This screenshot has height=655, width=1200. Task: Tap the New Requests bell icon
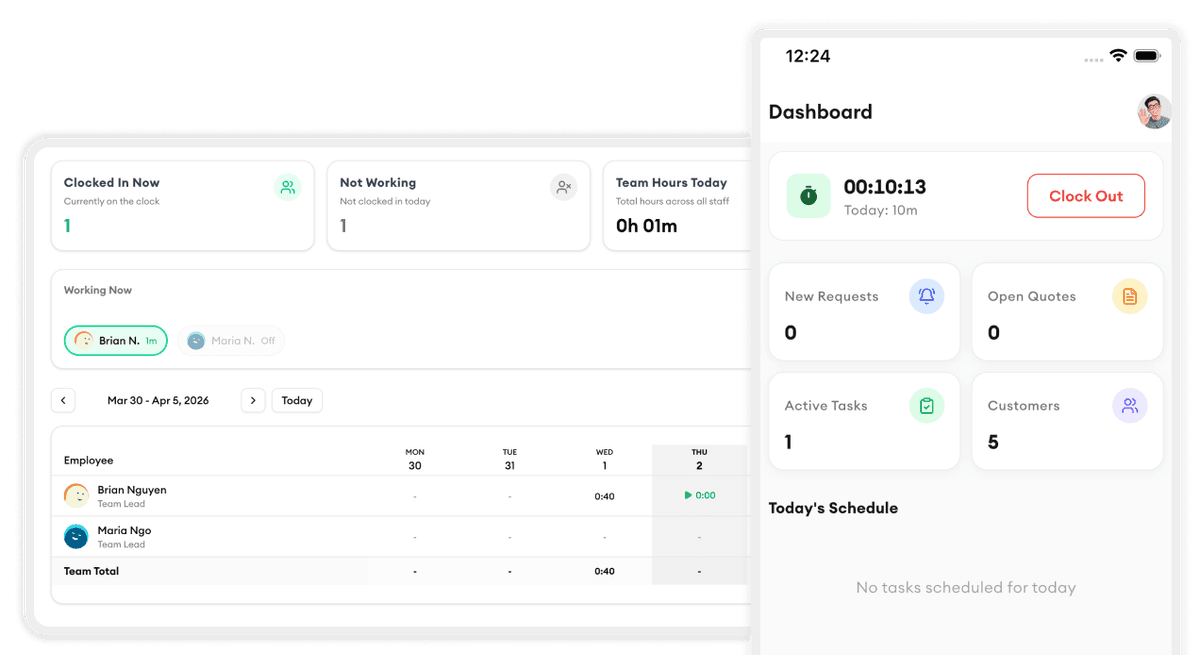(927, 296)
